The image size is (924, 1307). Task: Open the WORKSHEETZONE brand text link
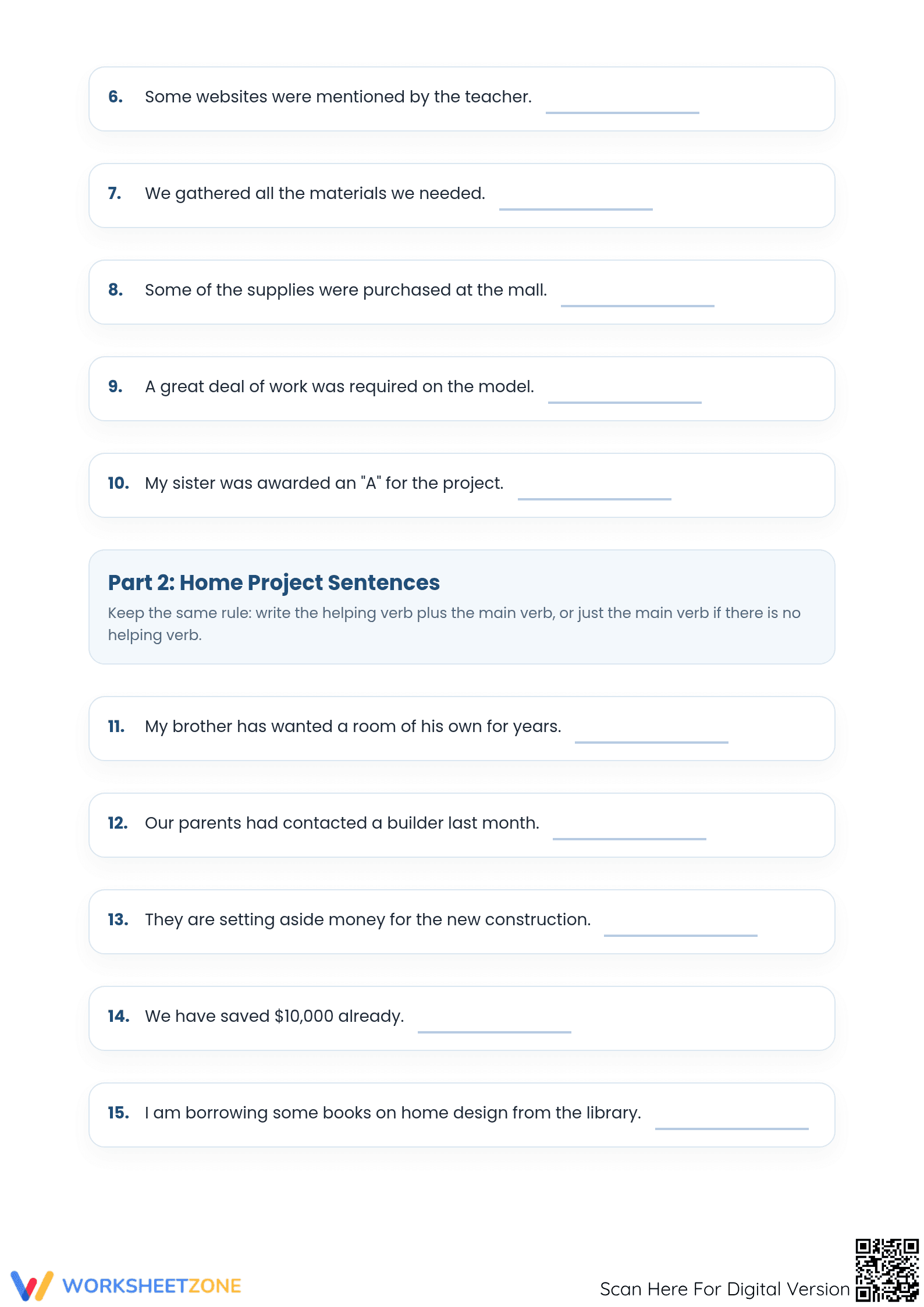pyautogui.click(x=152, y=1286)
